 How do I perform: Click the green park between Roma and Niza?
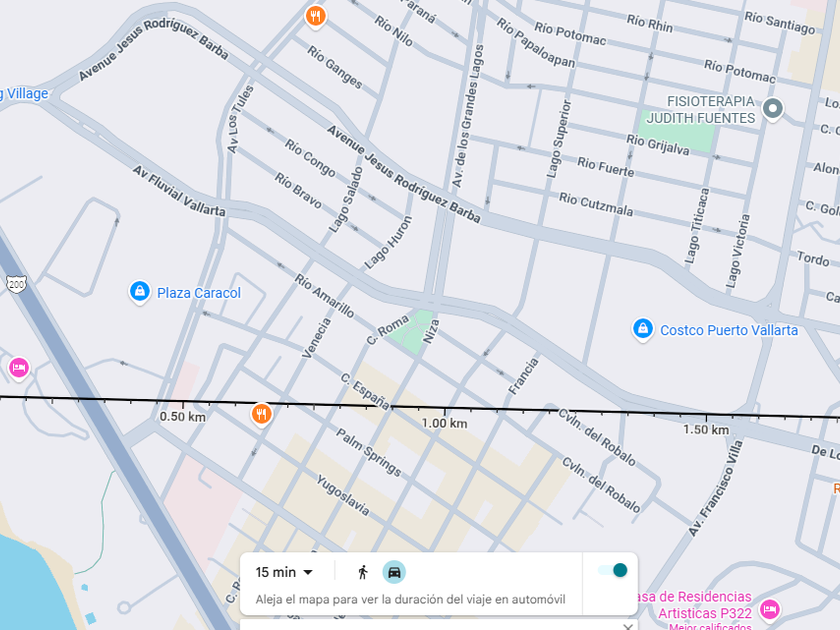click(x=411, y=331)
